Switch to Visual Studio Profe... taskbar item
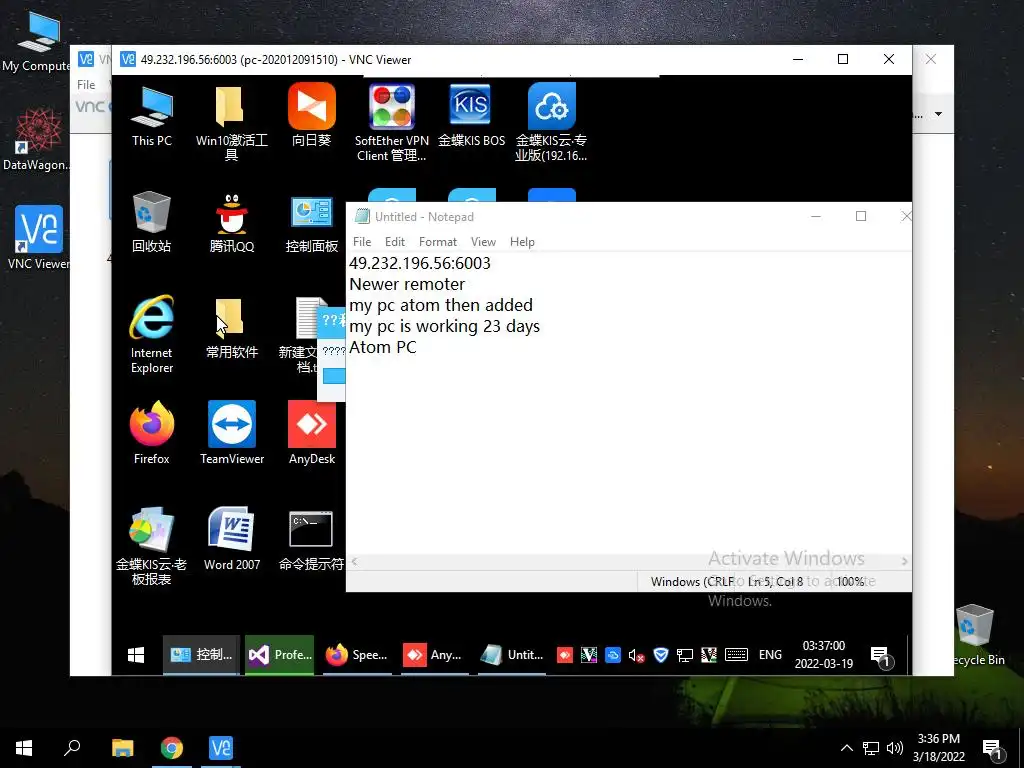Screen dimensions: 1024x768 click(280, 655)
